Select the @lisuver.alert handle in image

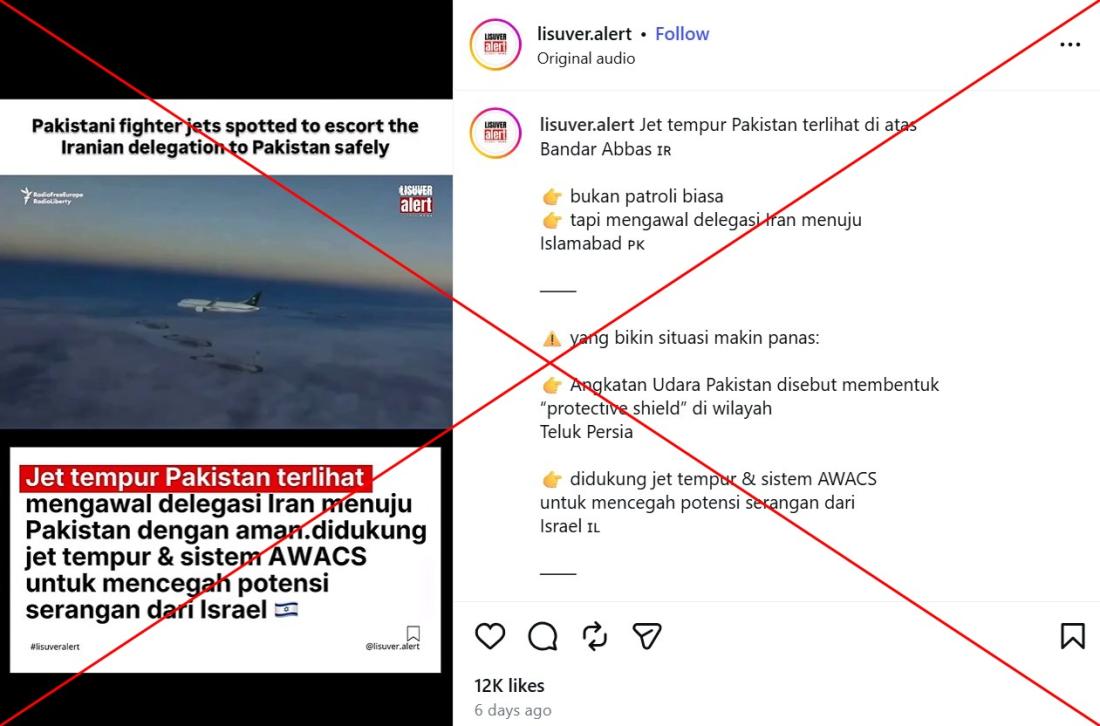[392, 646]
